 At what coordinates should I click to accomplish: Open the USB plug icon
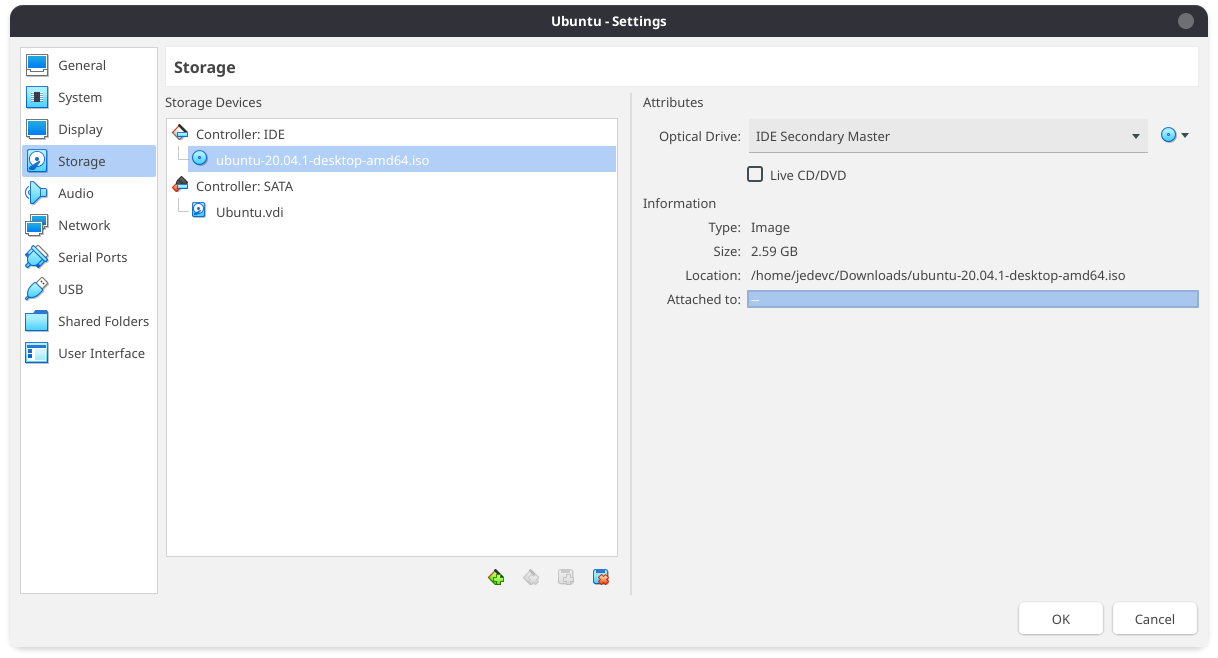pyautogui.click(x=37, y=289)
